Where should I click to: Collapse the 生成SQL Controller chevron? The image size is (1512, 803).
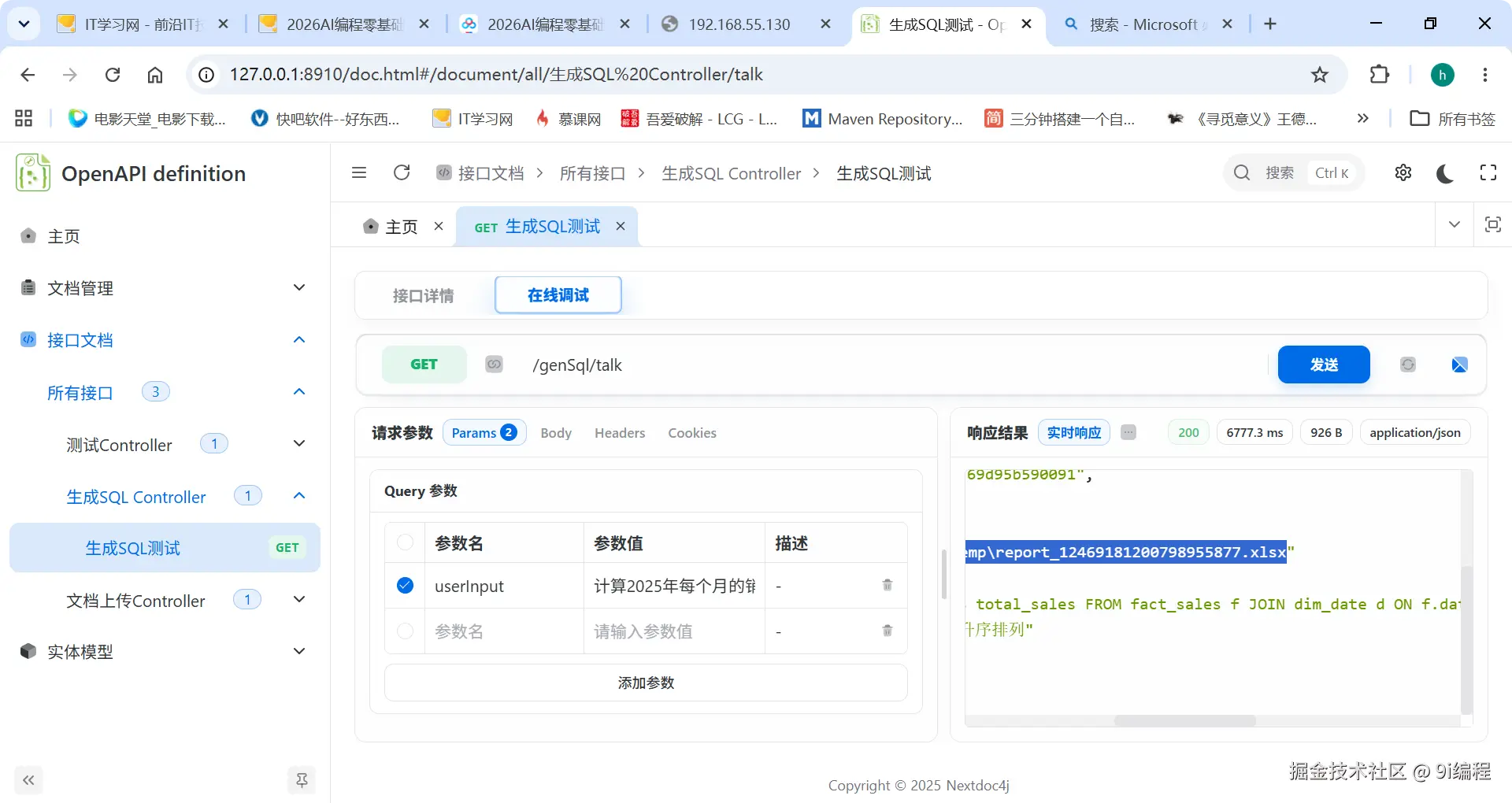[299, 495]
